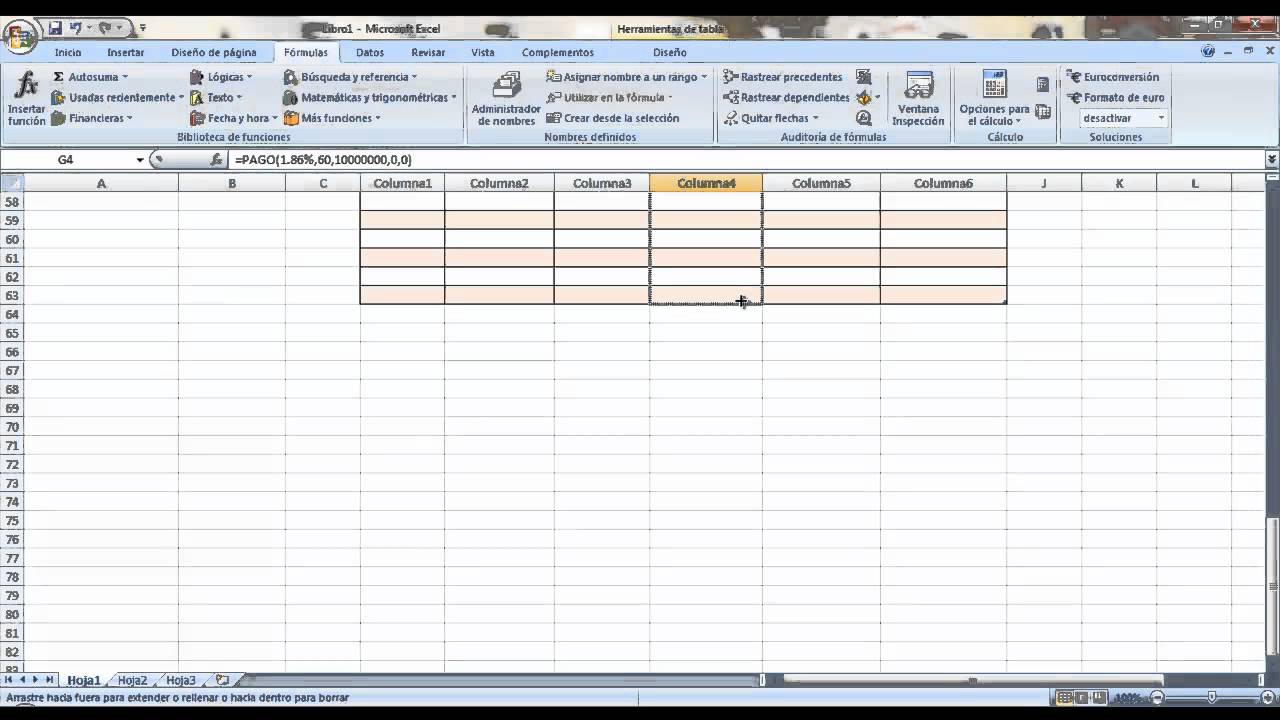The height and width of the screenshot is (720, 1280).
Task: Expand the Asignar nombre a un rango arrow
Action: click(704, 77)
